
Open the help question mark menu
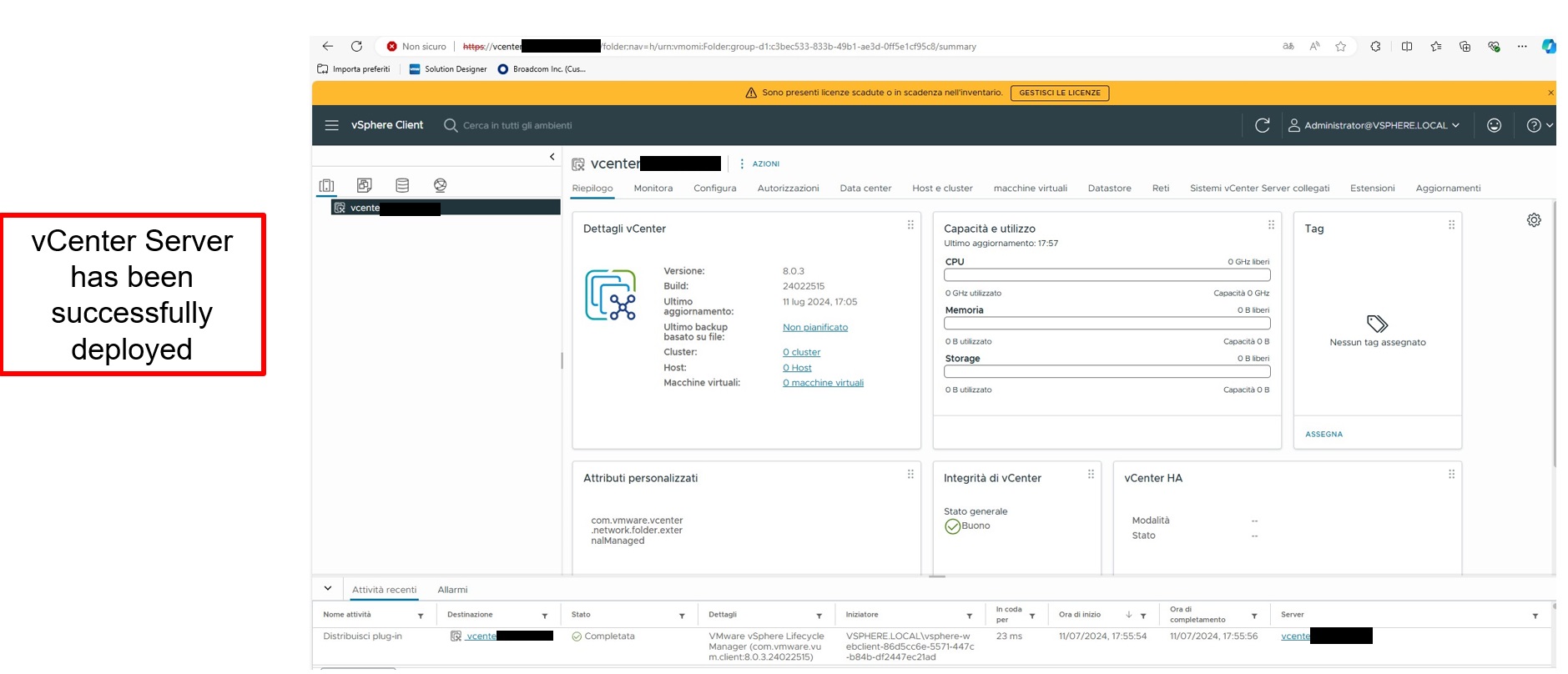1539,125
